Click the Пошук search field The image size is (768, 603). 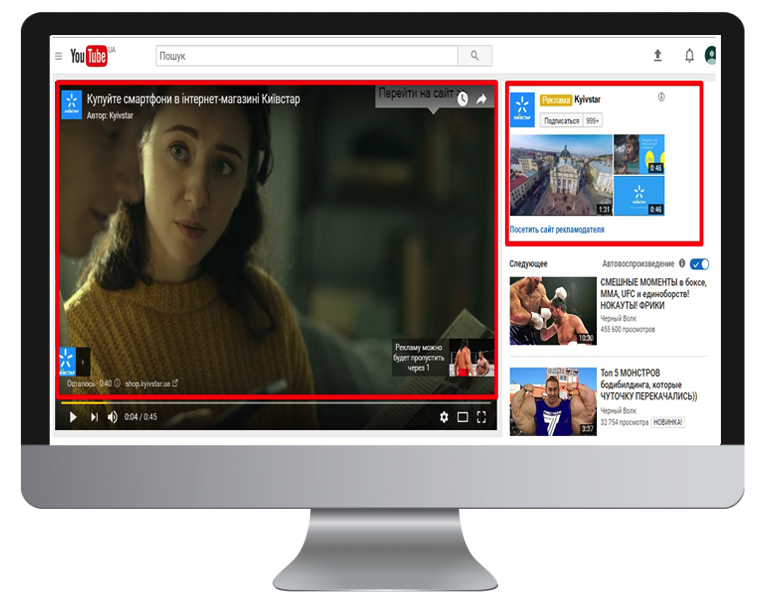pyautogui.click(x=307, y=56)
